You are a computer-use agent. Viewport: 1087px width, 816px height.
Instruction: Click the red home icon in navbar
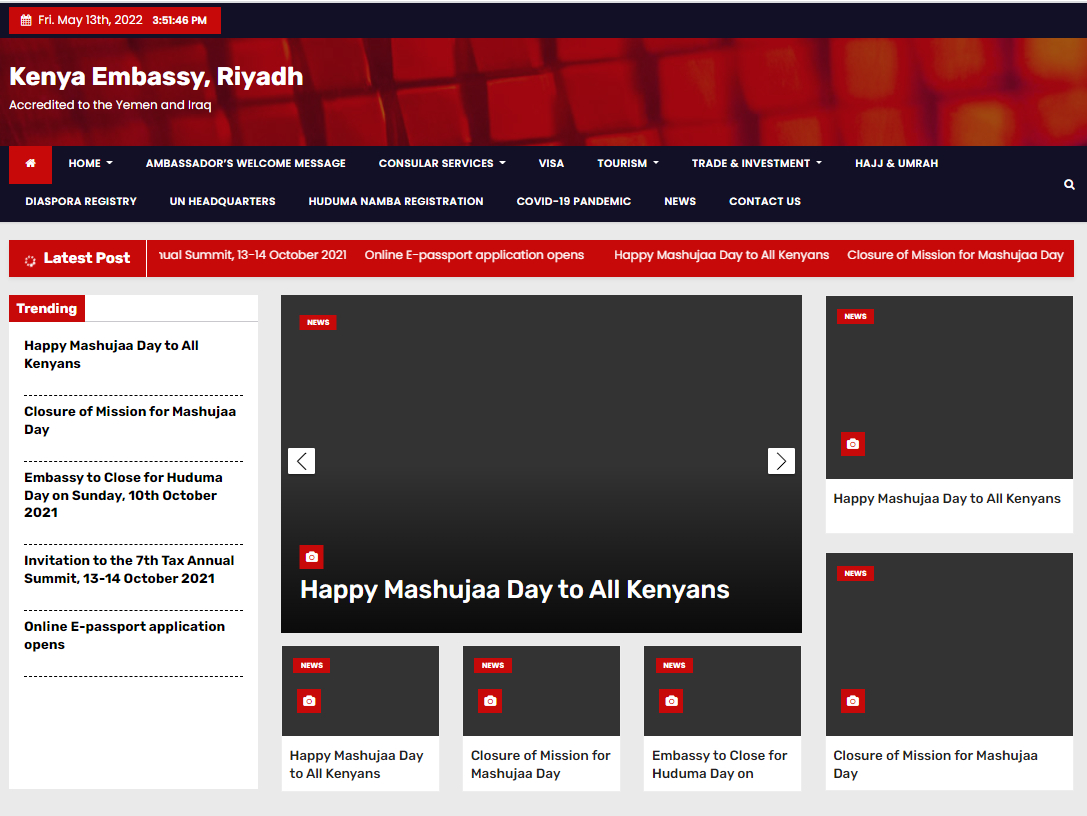coord(31,164)
